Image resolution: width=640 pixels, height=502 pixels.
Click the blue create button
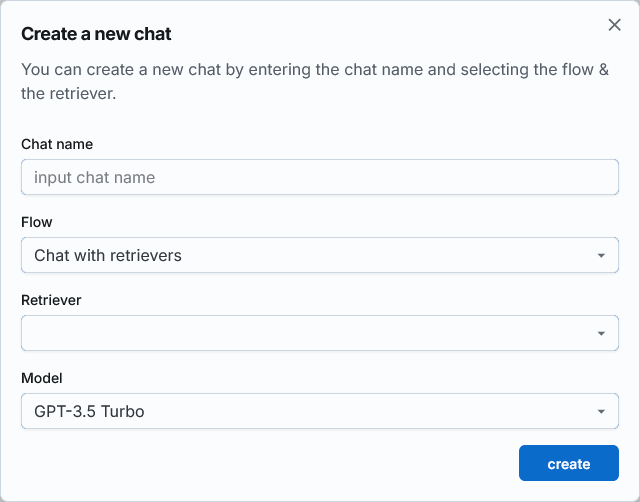(569, 463)
